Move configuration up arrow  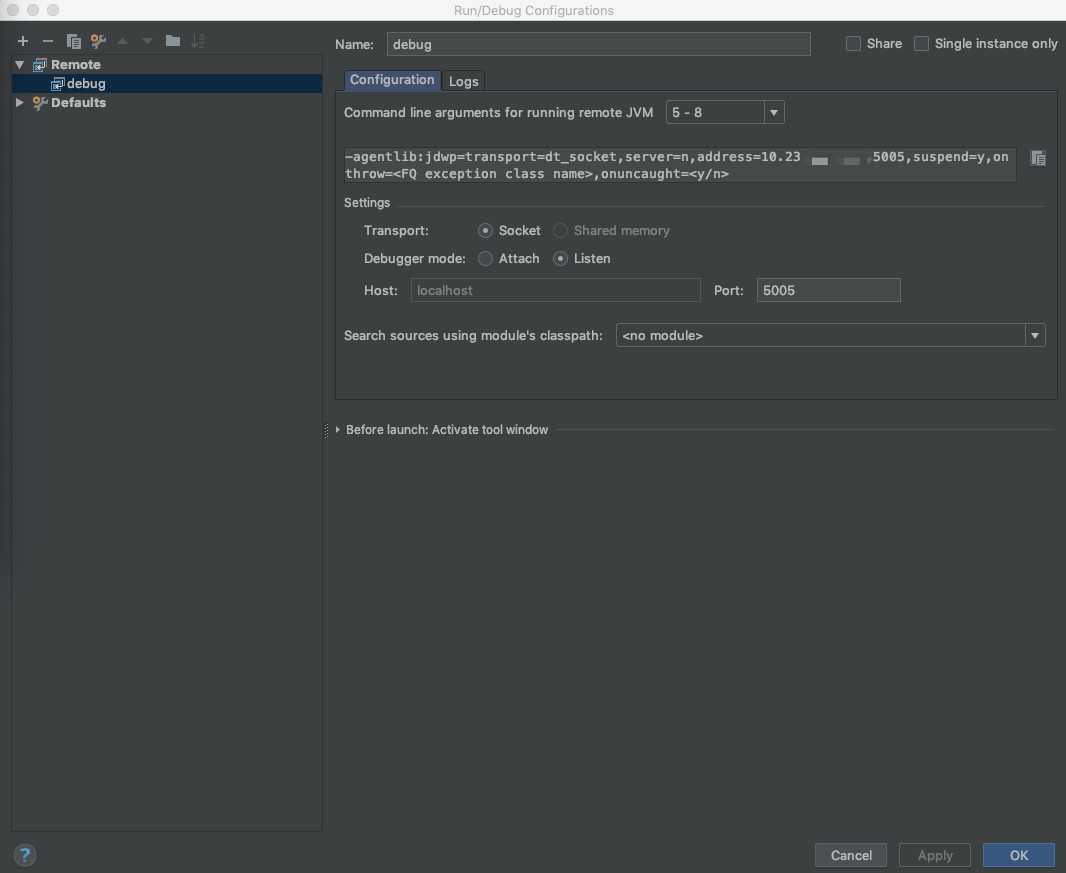point(122,41)
